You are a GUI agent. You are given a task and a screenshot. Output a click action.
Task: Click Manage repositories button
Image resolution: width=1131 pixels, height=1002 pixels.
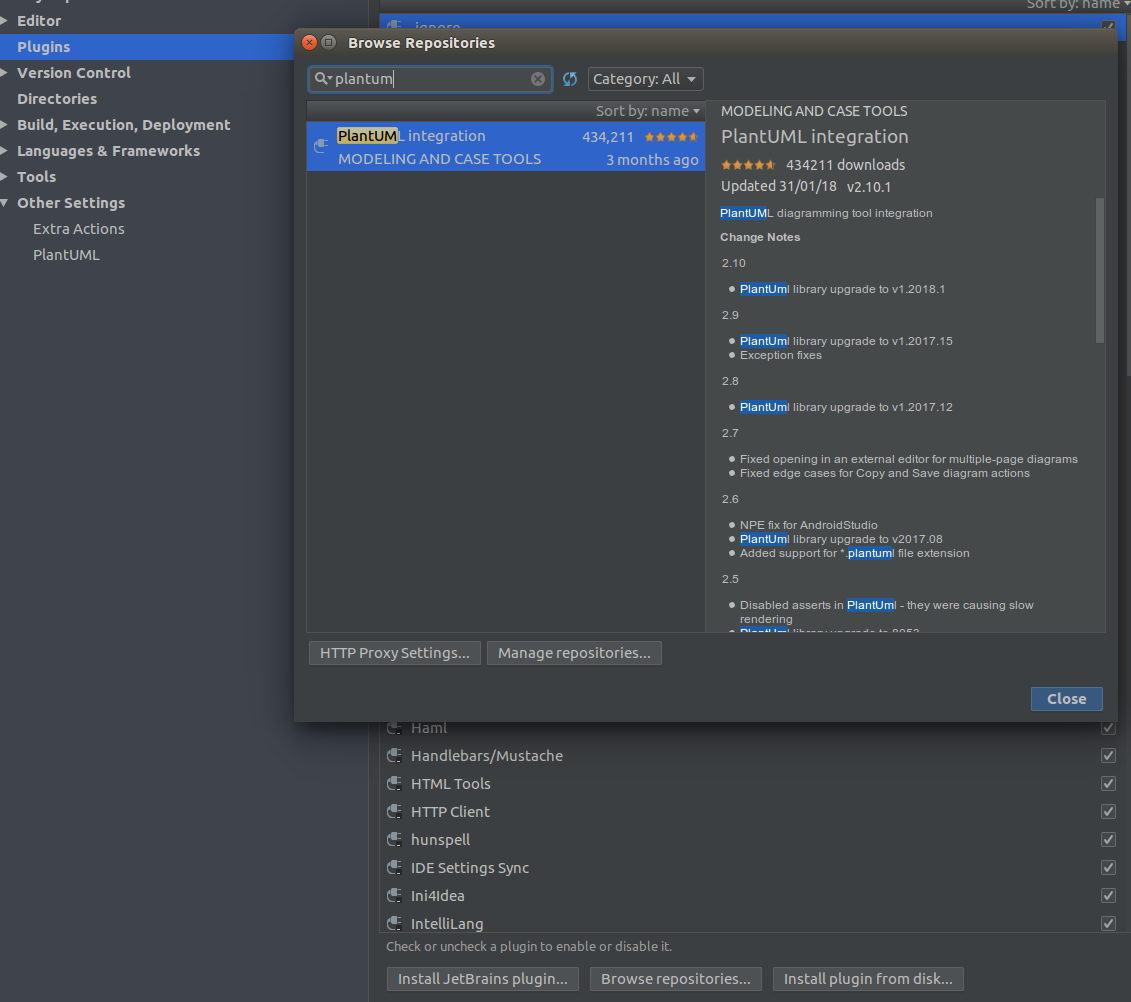click(x=574, y=653)
